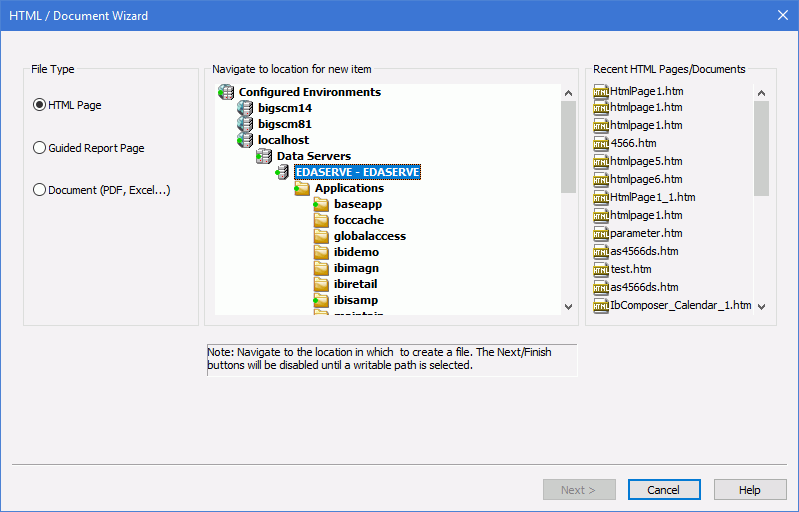The width and height of the screenshot is (799, 512).
Task: Click the localhost environment icon
Action: pyautogui.click(x=245, y=140)
